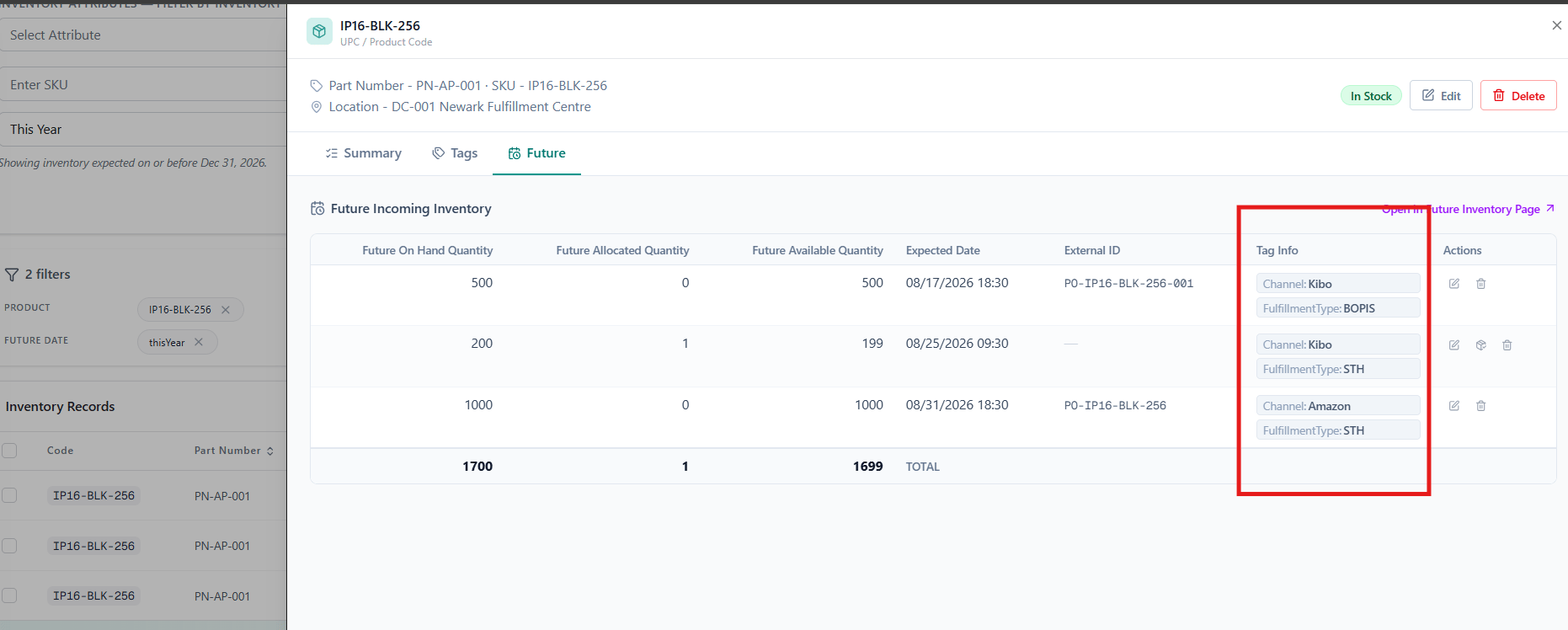Click the first IP16-BLK-256 code in records

93,495
